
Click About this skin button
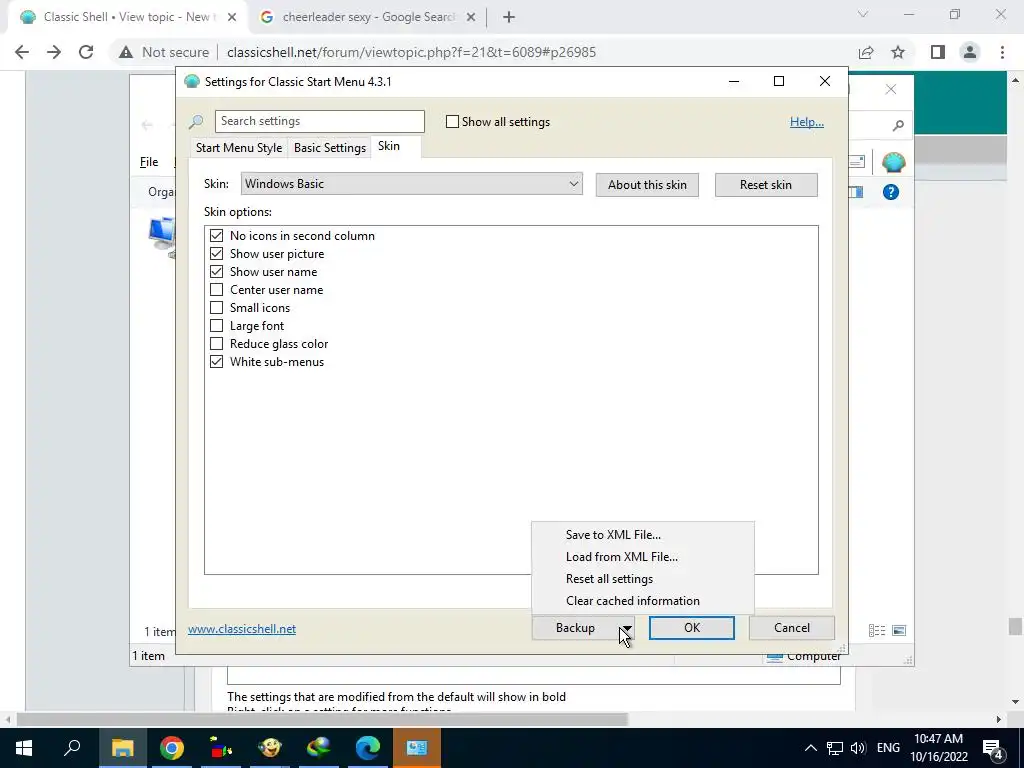tap(647, 185)
